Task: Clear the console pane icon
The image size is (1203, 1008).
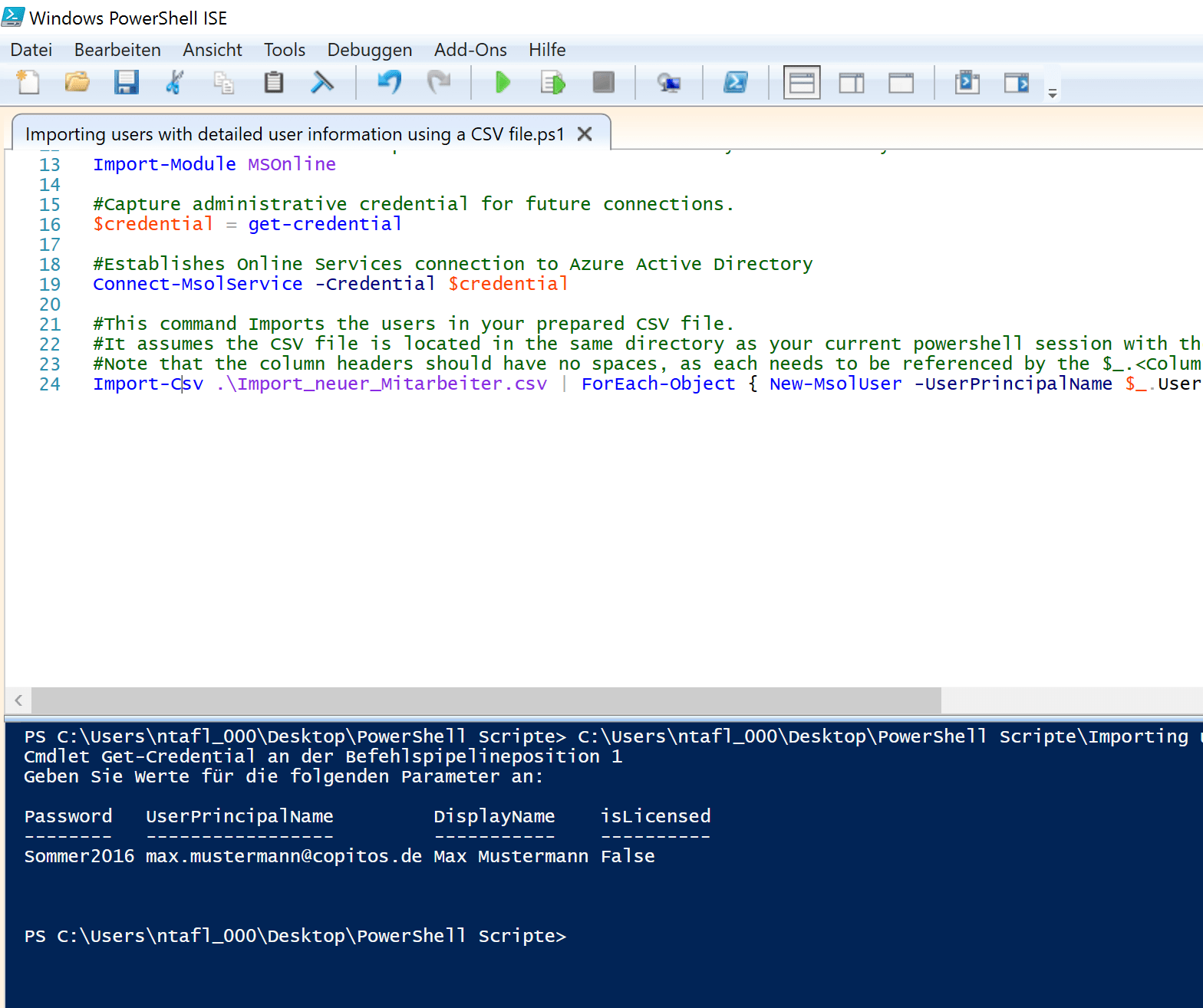Action: (x=322, y=82)
